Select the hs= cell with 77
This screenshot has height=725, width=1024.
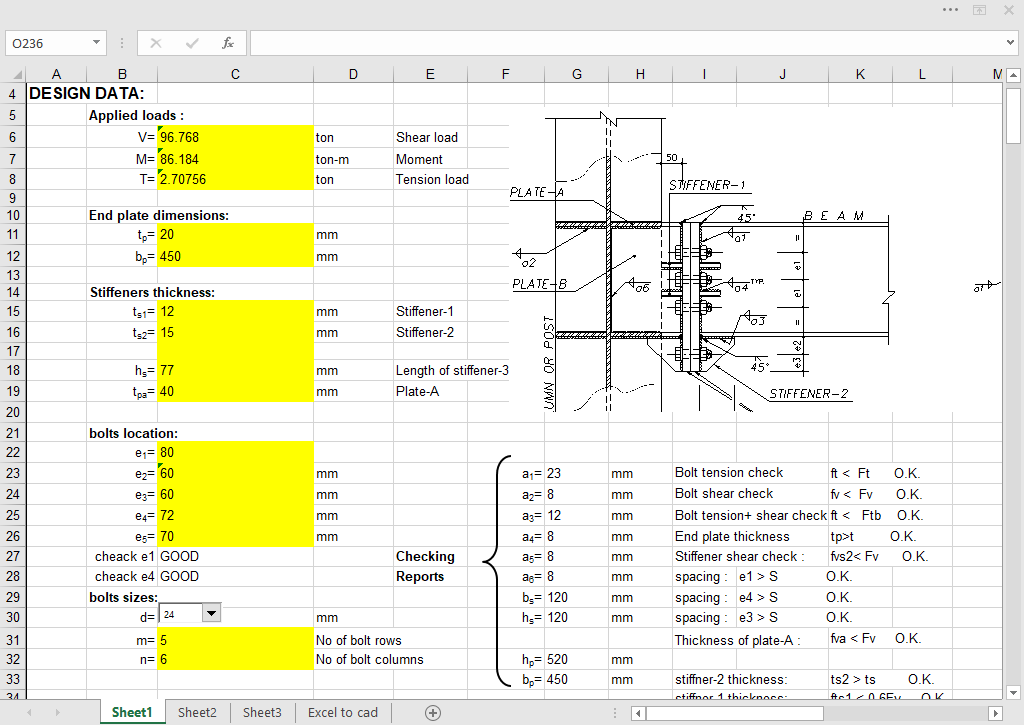235,370
